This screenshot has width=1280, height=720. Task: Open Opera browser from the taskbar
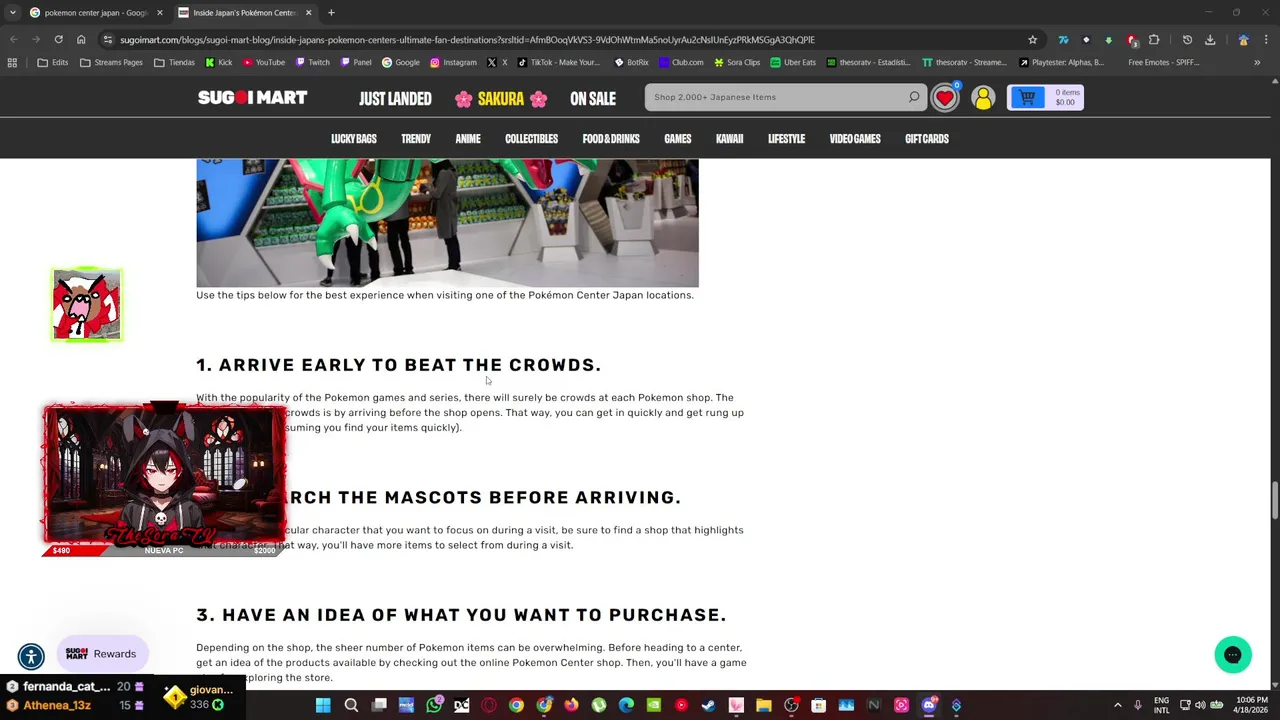click(489, 706)
